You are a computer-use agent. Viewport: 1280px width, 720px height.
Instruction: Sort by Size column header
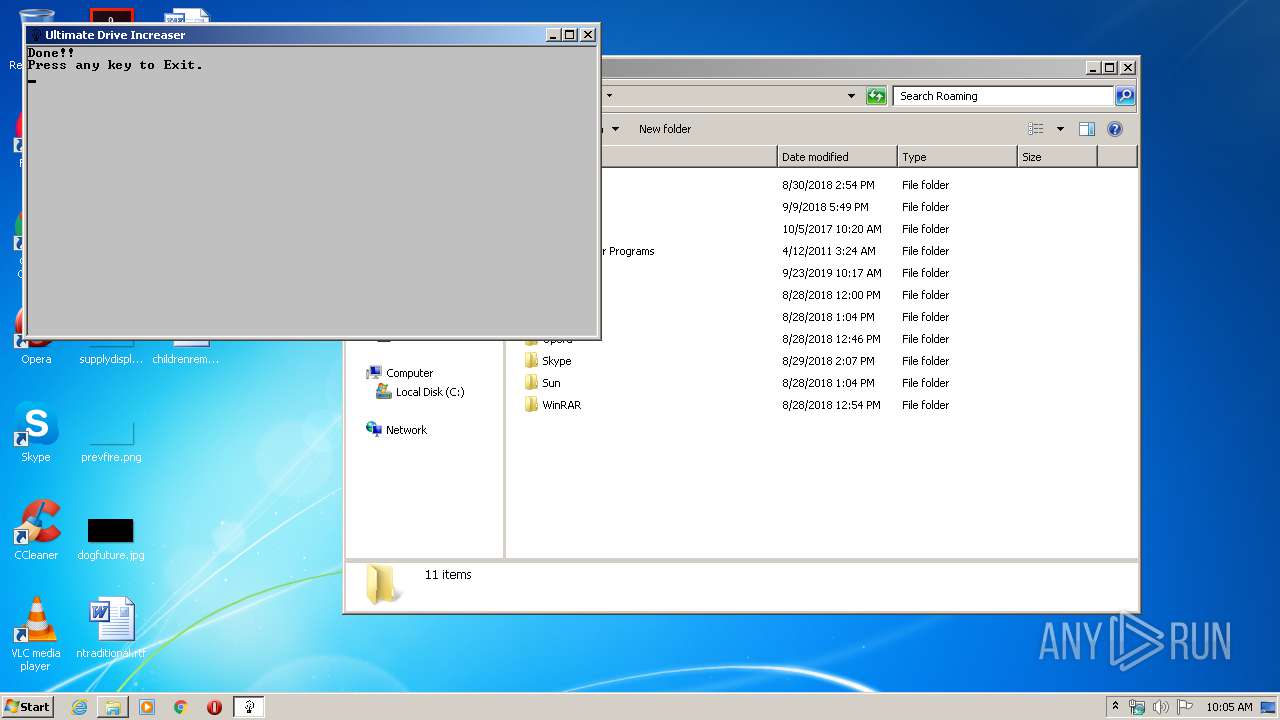pos(1057,157)
